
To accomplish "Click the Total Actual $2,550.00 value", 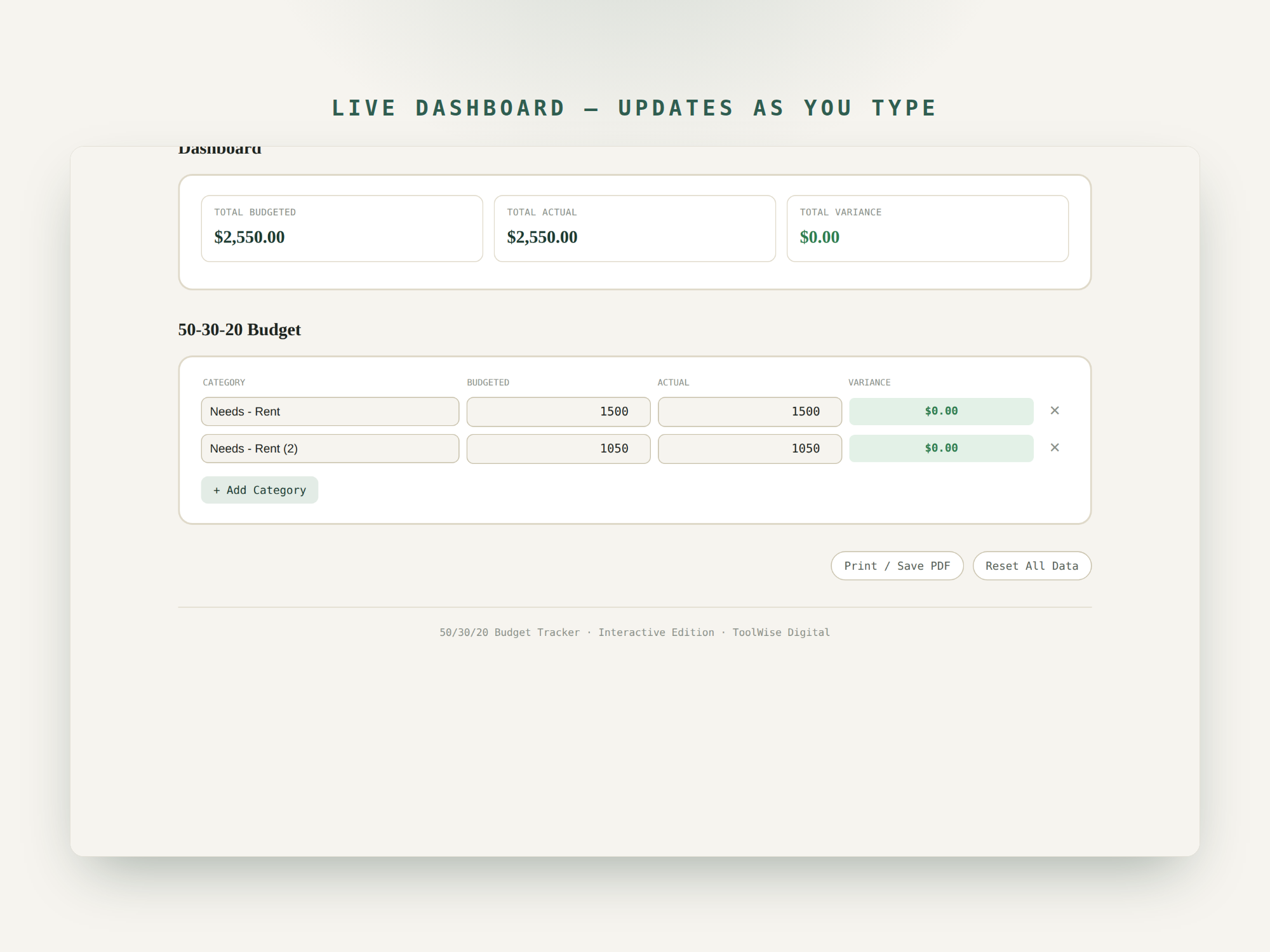I will 542,237.
